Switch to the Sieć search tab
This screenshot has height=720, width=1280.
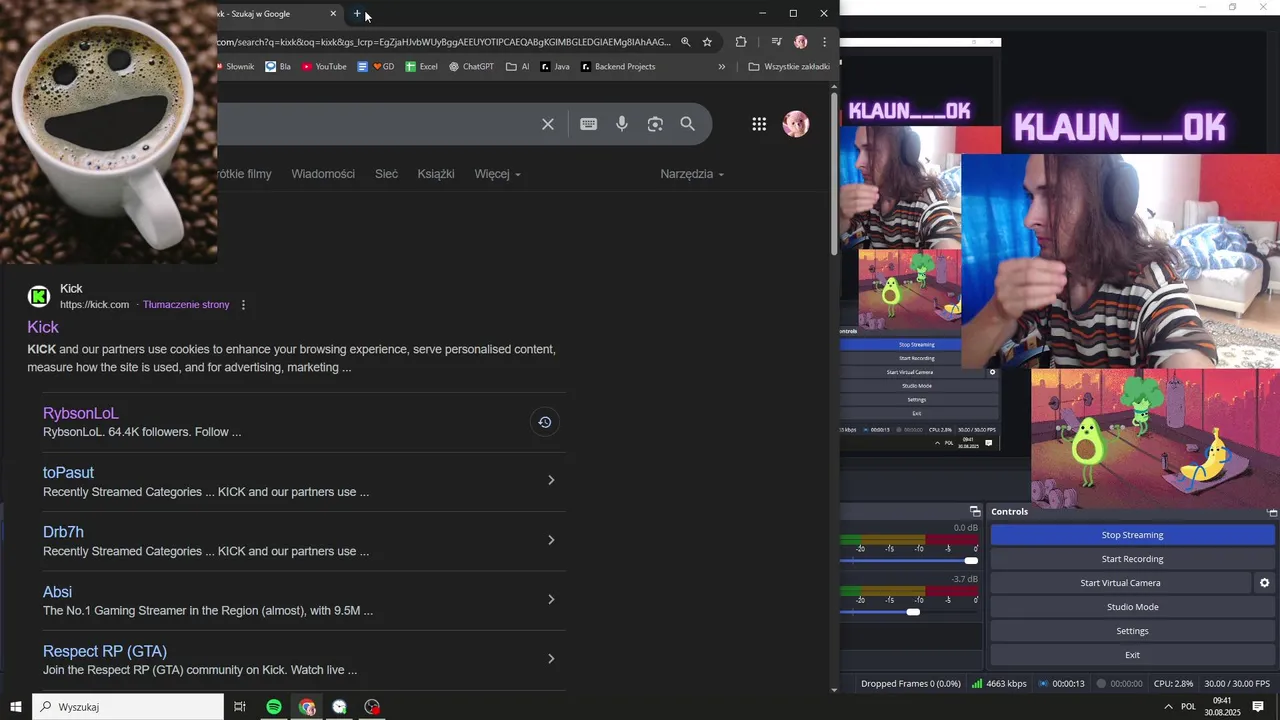click(x=386, y=174)
